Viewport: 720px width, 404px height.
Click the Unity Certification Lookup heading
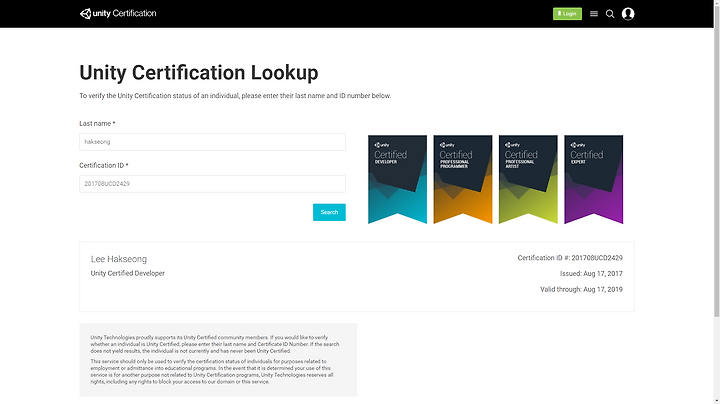[199, 73]
